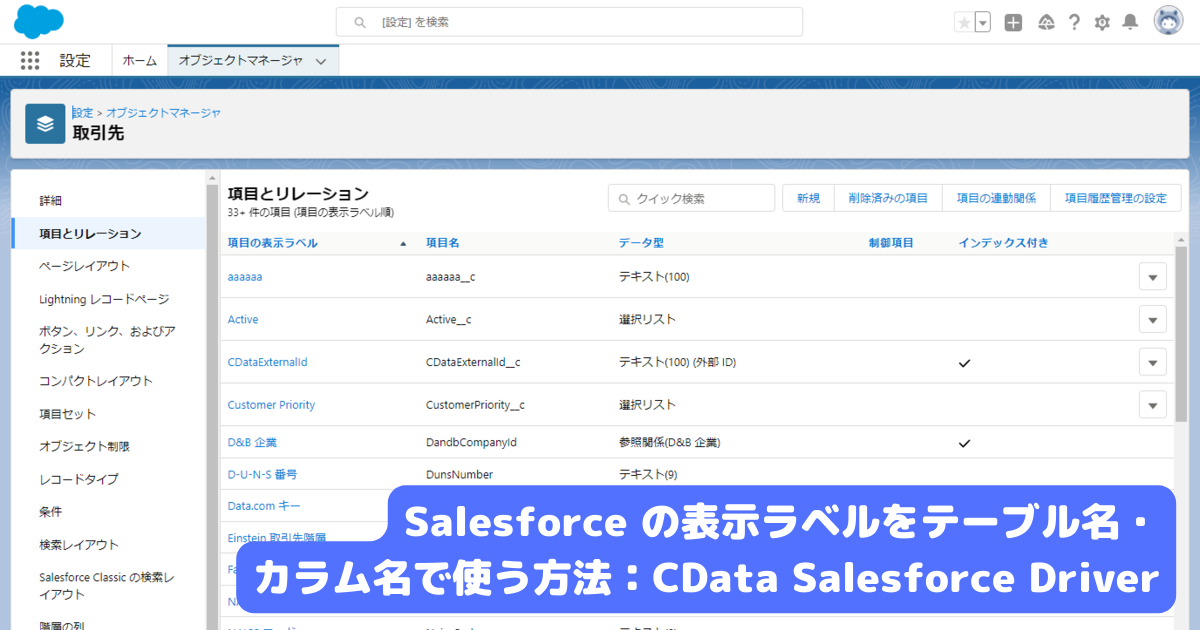The height and width of the screenshot is (630, 1200).
Task: Open the Trailhead guidance icon
Action: (x=1046, y=22)
